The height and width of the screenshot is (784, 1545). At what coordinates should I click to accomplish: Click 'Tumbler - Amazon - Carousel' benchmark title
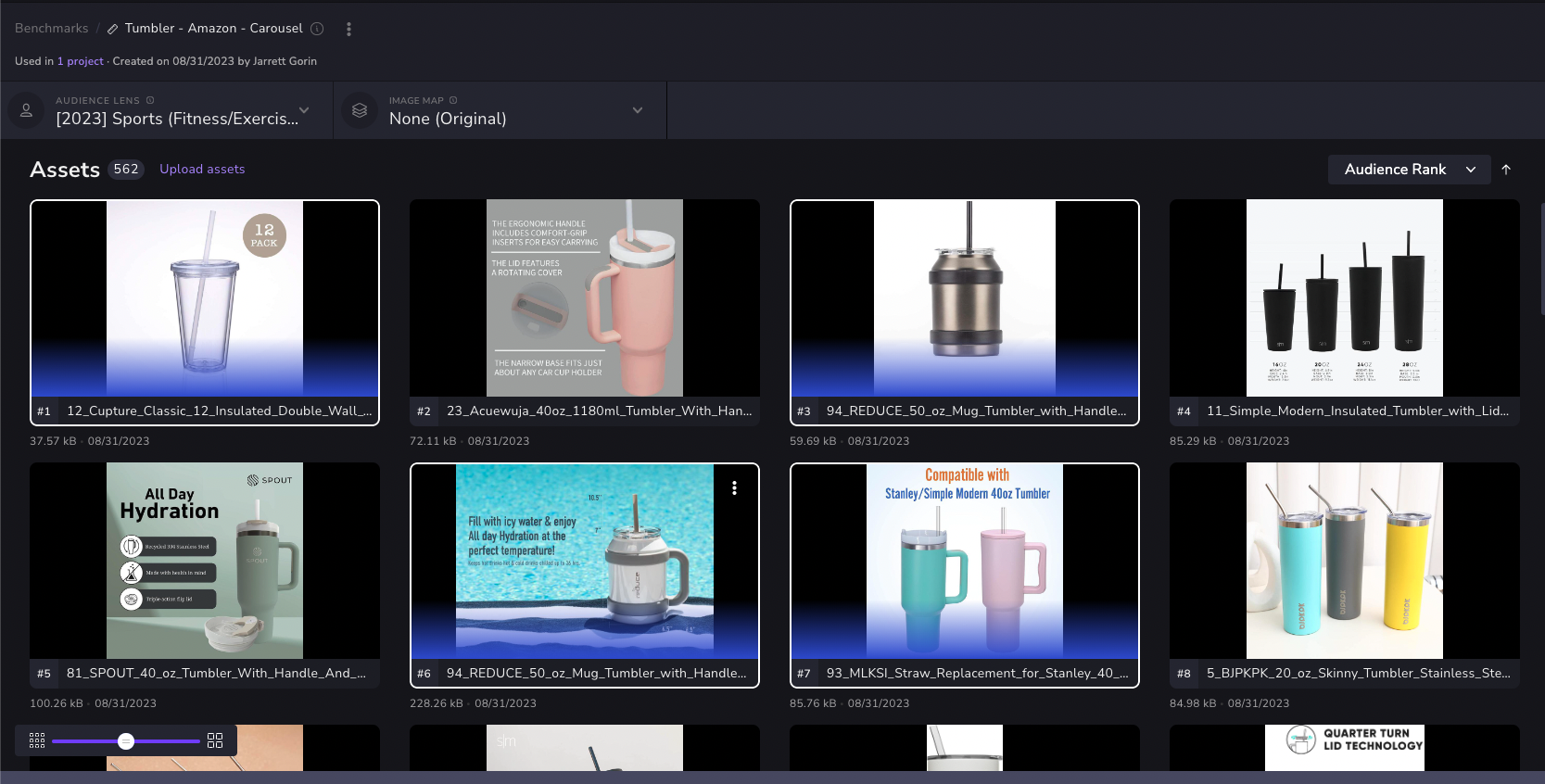[x=214, y=29]
